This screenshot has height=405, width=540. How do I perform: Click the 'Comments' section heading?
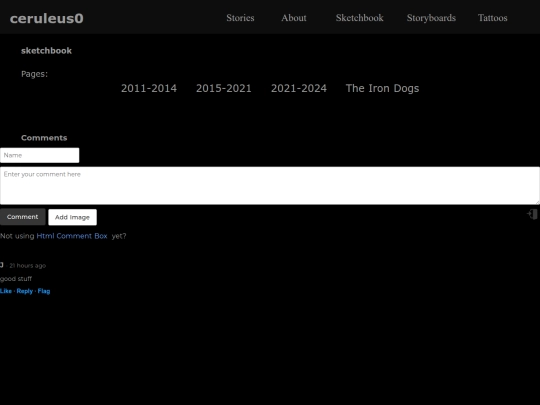pos(44,138)
